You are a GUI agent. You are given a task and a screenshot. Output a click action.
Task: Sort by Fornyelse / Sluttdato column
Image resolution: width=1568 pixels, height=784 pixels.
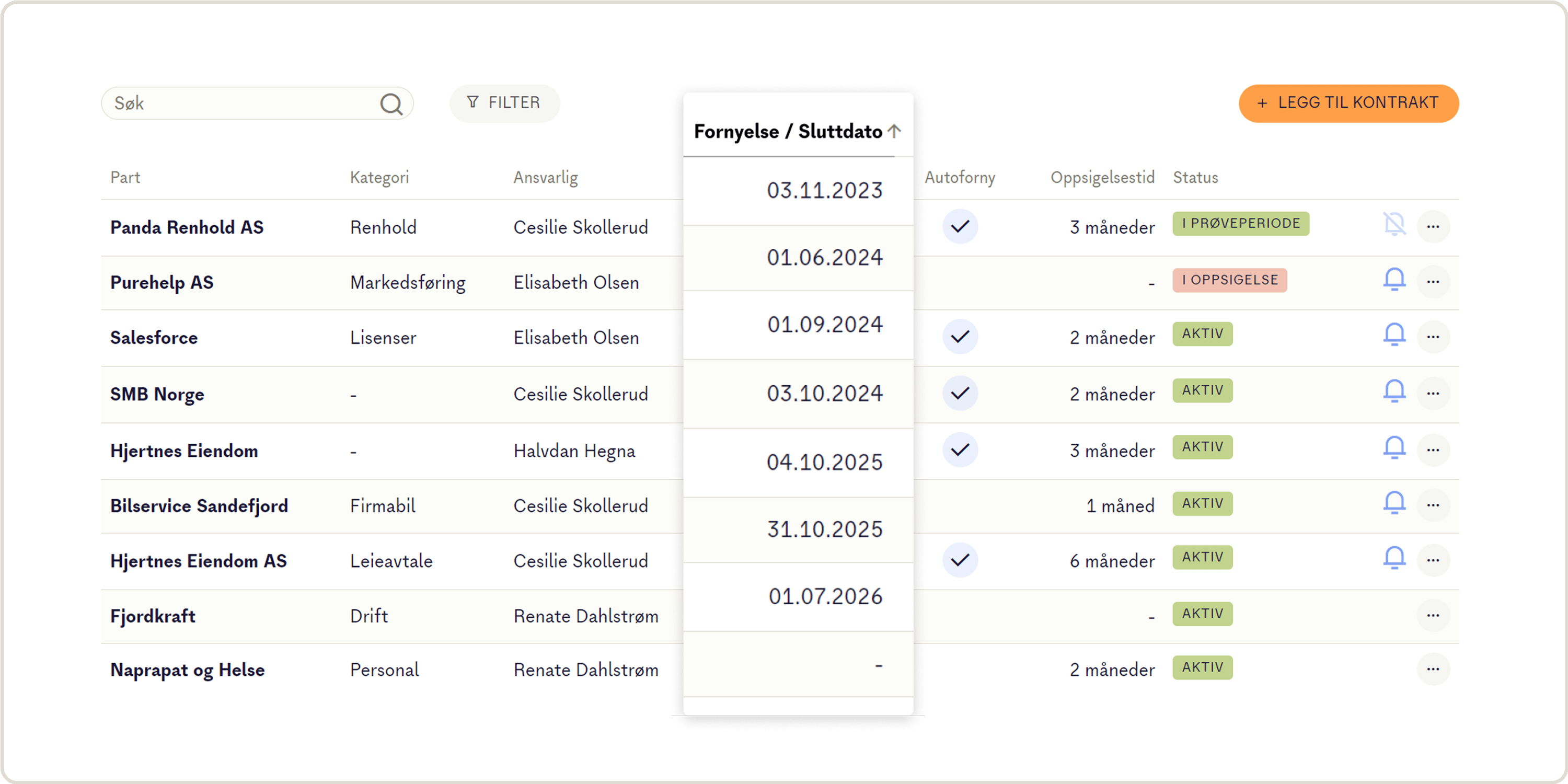(796, 130)
